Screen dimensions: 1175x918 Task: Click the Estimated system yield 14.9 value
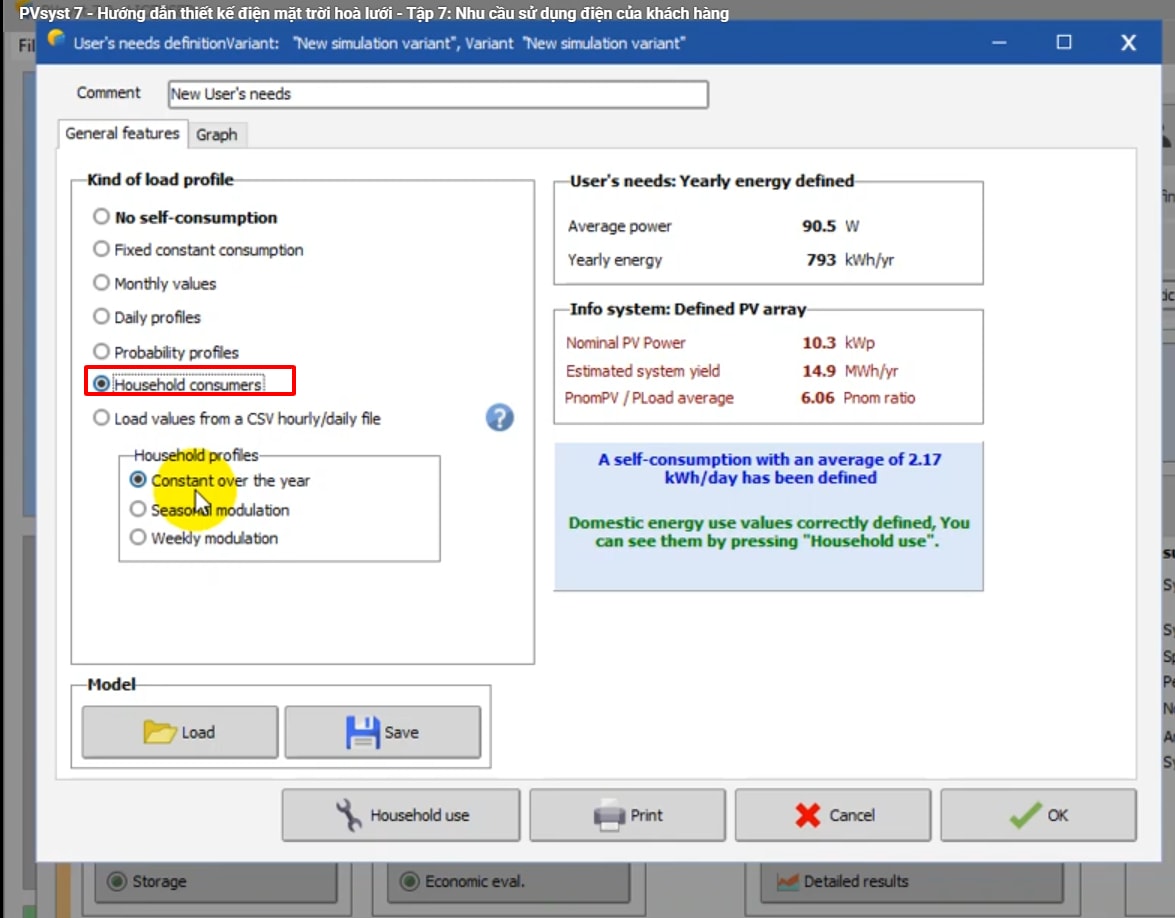point(818,370)
